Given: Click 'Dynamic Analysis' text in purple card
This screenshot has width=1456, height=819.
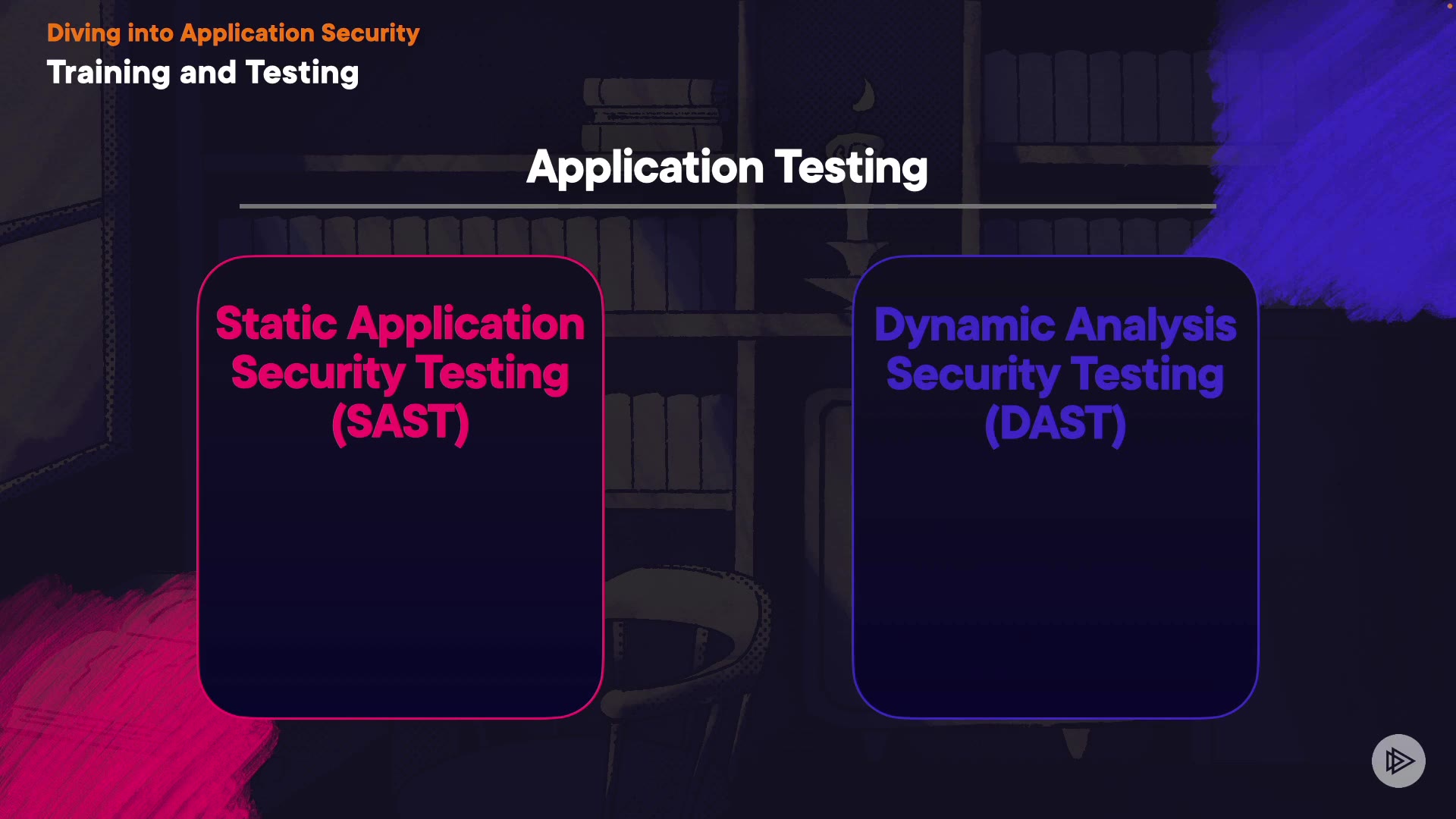Looking at the screenshot, I should tap(1055, 325).
